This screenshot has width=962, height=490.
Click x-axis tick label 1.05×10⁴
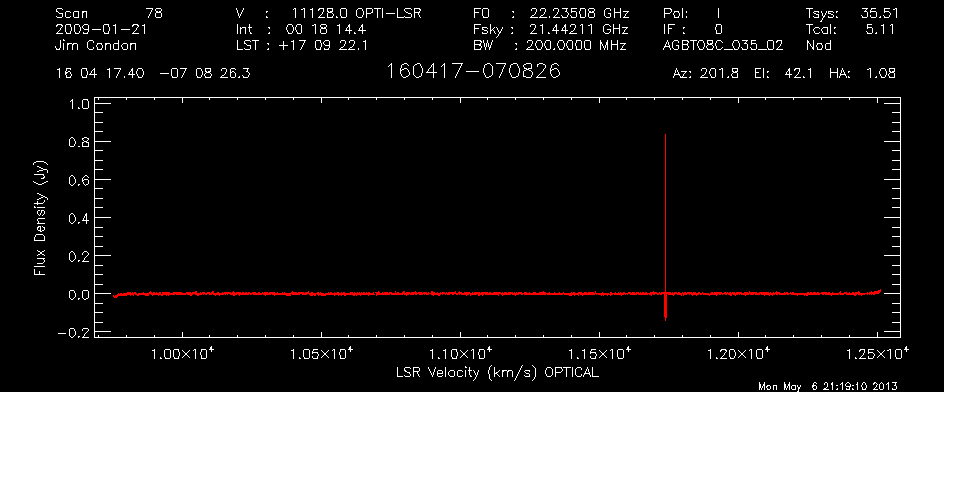321,353
